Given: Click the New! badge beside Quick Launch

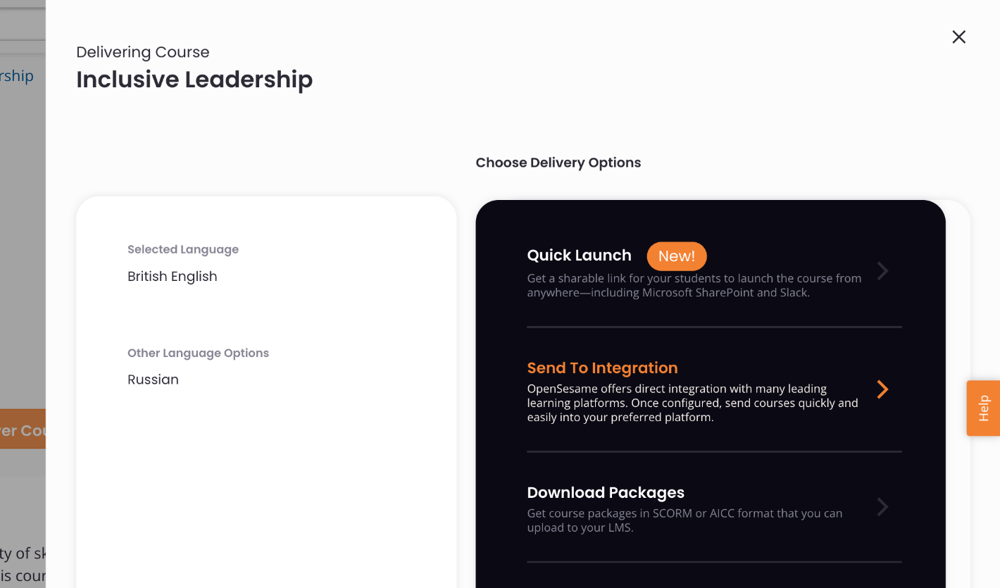Looking at the screenshot, I should 677,256.
